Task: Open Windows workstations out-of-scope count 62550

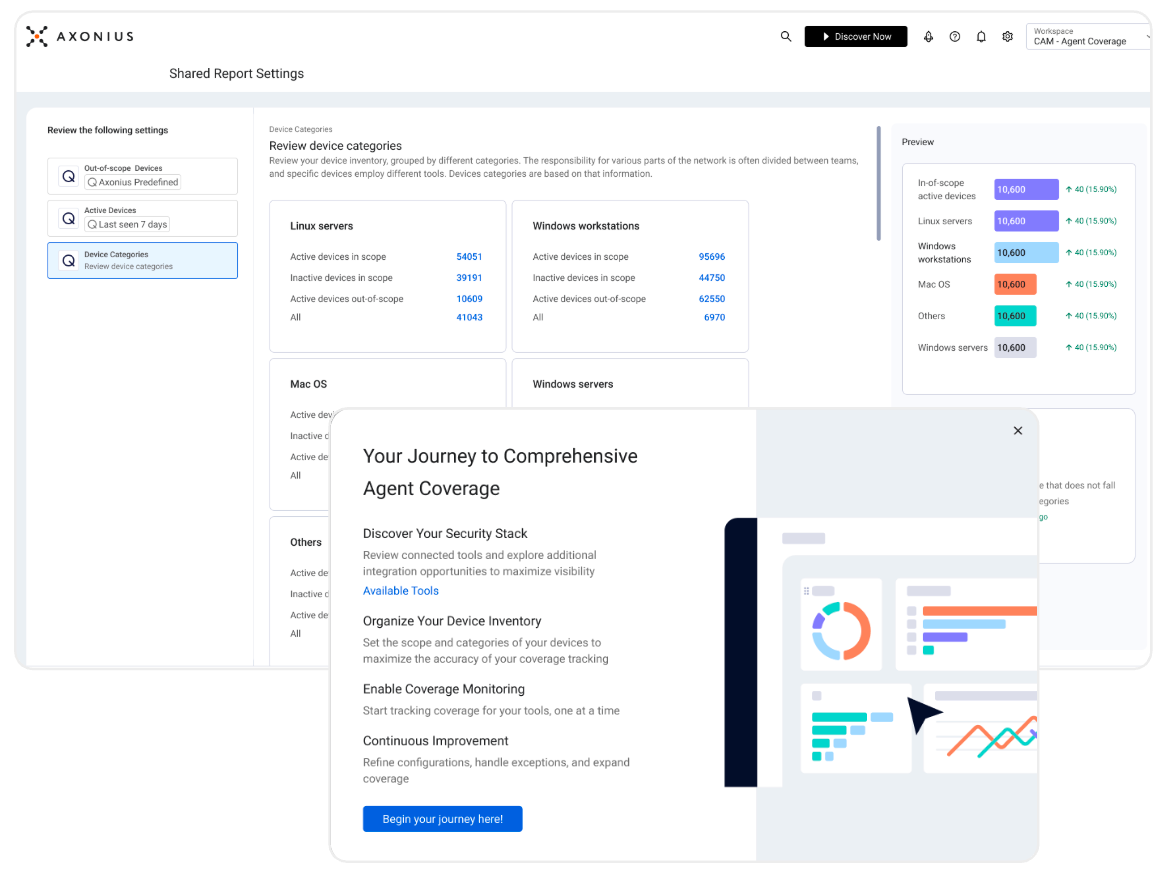Action: point(711,298)
